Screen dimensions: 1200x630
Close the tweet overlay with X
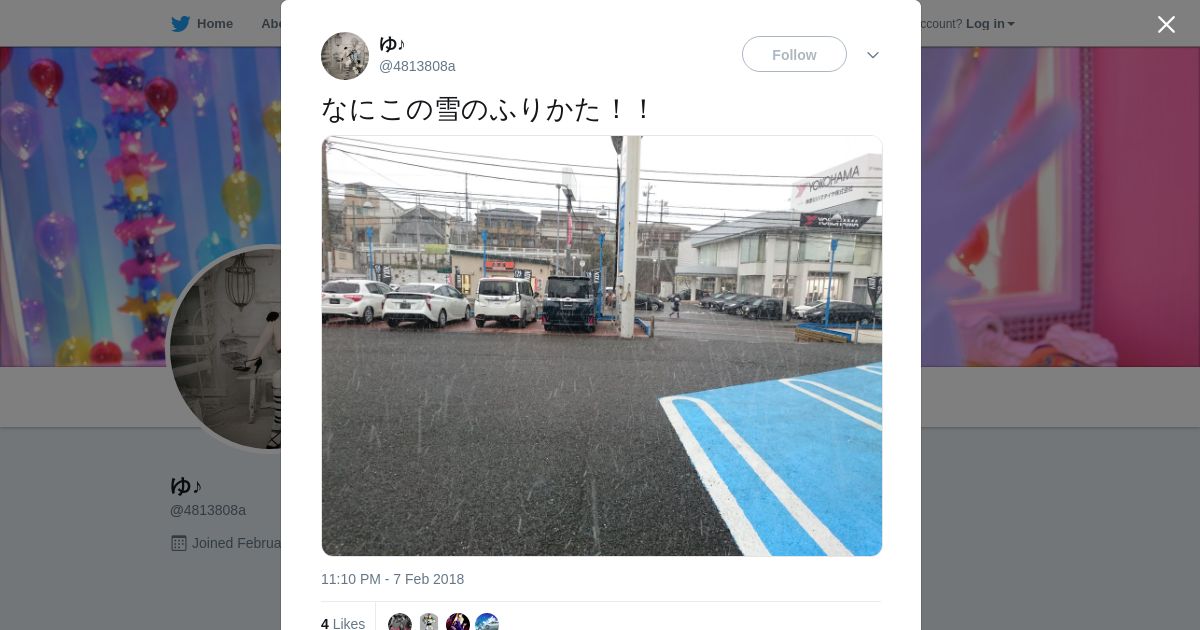pos(1166,24)
